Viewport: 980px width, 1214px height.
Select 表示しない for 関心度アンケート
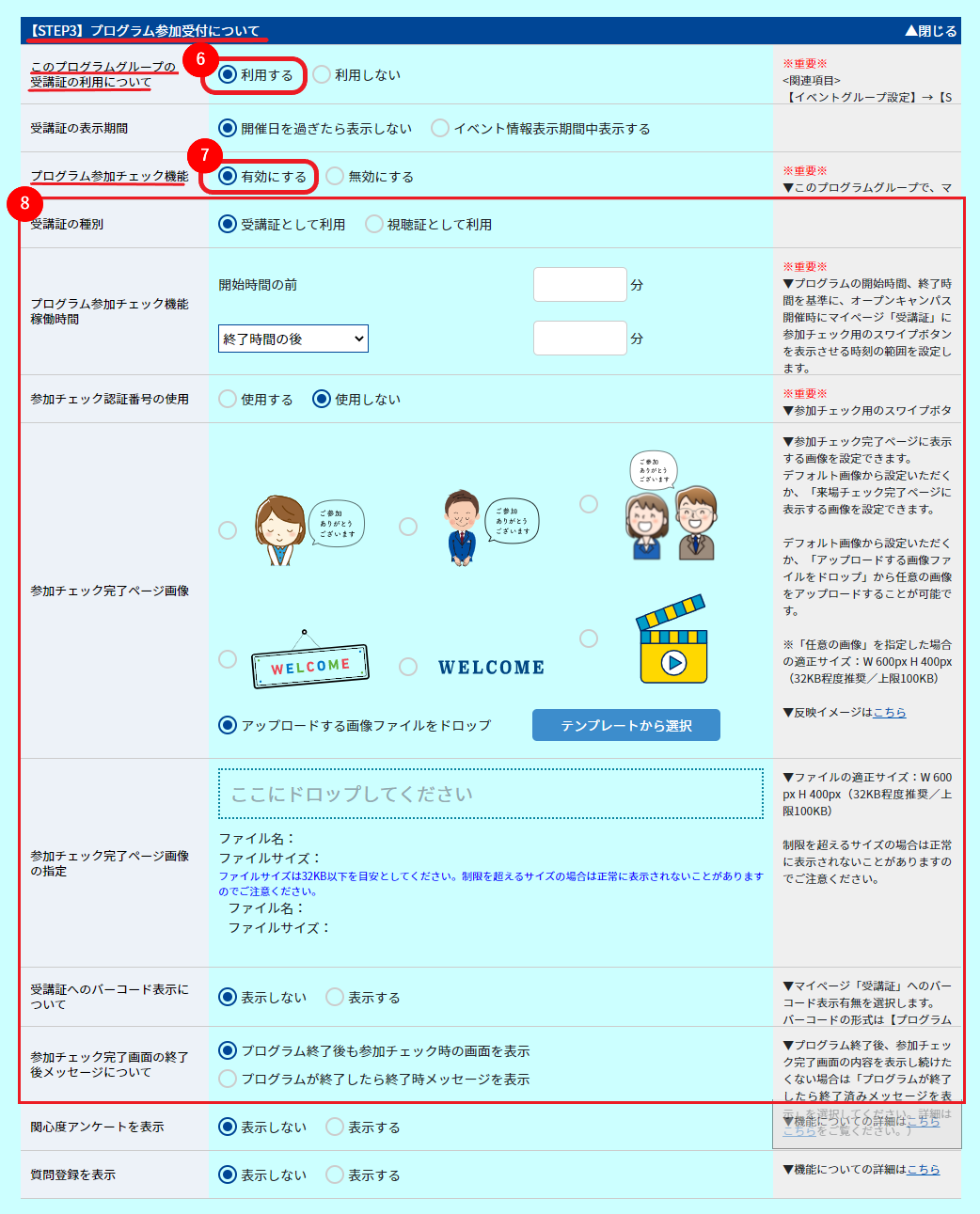pyautogui.click(x=228, y=1127)
